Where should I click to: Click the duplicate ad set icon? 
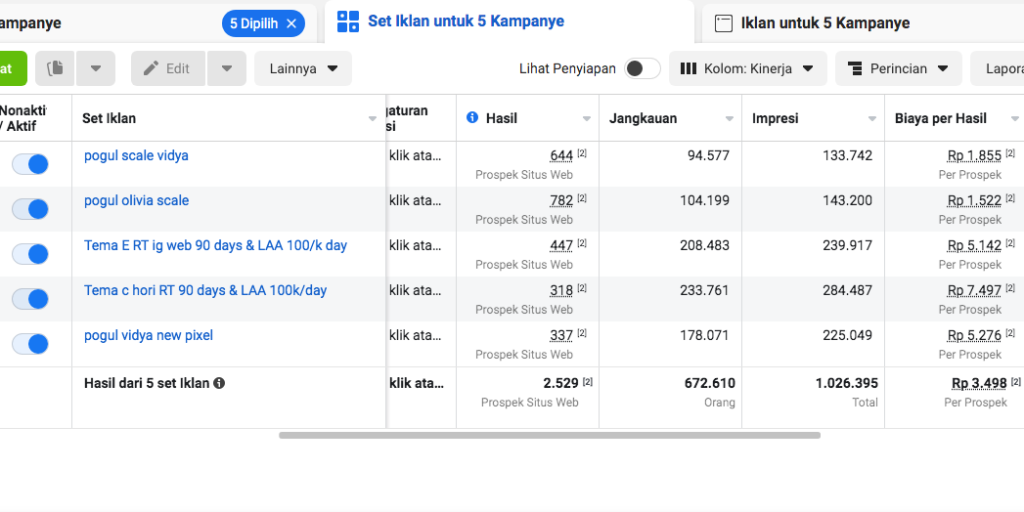[56, 68]
